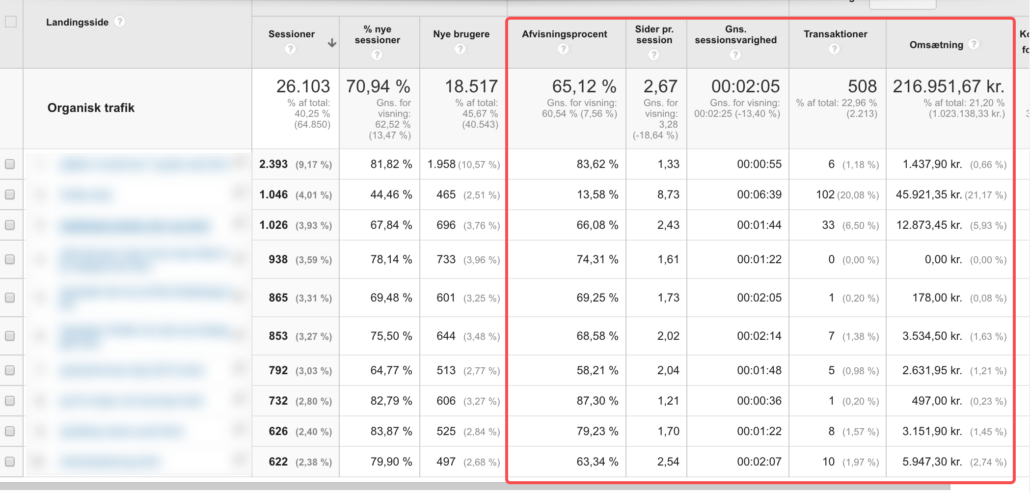Tick checkbox for row with 626 sessions

(10, 432)
